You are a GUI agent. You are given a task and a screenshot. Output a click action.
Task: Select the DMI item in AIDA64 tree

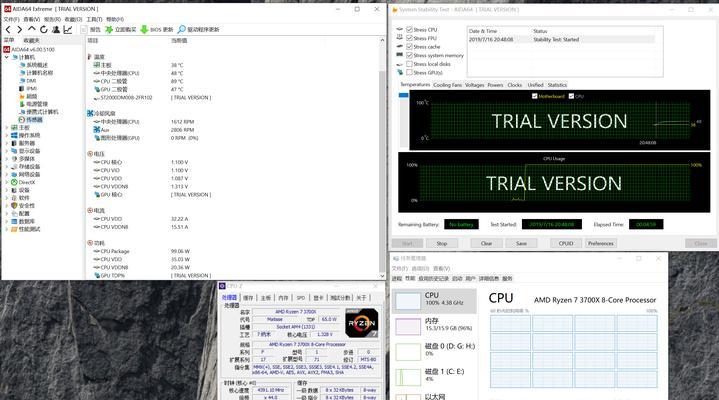point(28,81)
